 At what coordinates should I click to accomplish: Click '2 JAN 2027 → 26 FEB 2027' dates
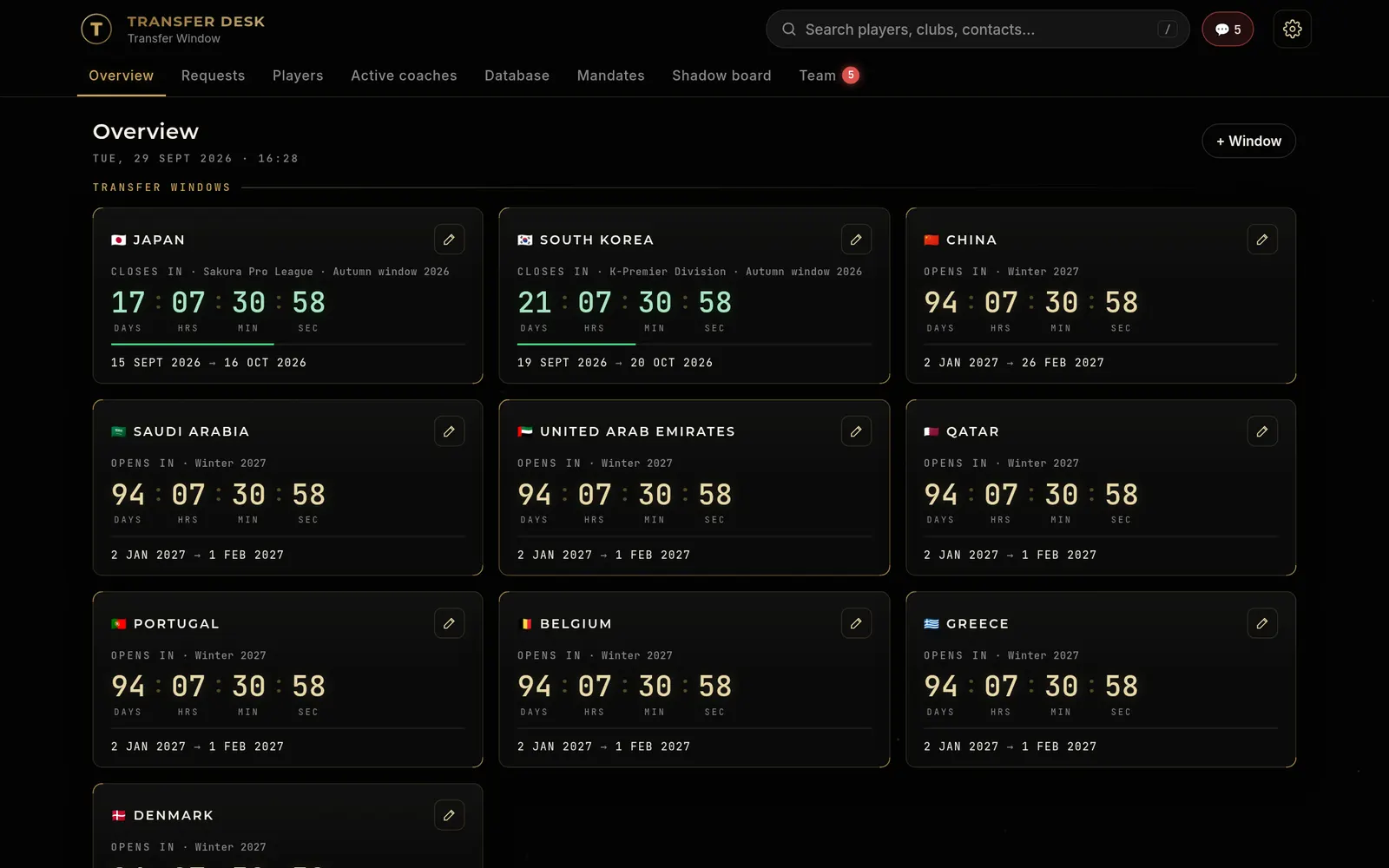[1014, 363]
